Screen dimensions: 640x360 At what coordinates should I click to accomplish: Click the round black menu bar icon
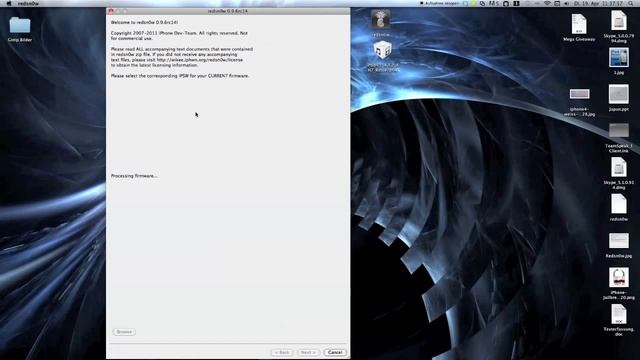click(506, 3)
